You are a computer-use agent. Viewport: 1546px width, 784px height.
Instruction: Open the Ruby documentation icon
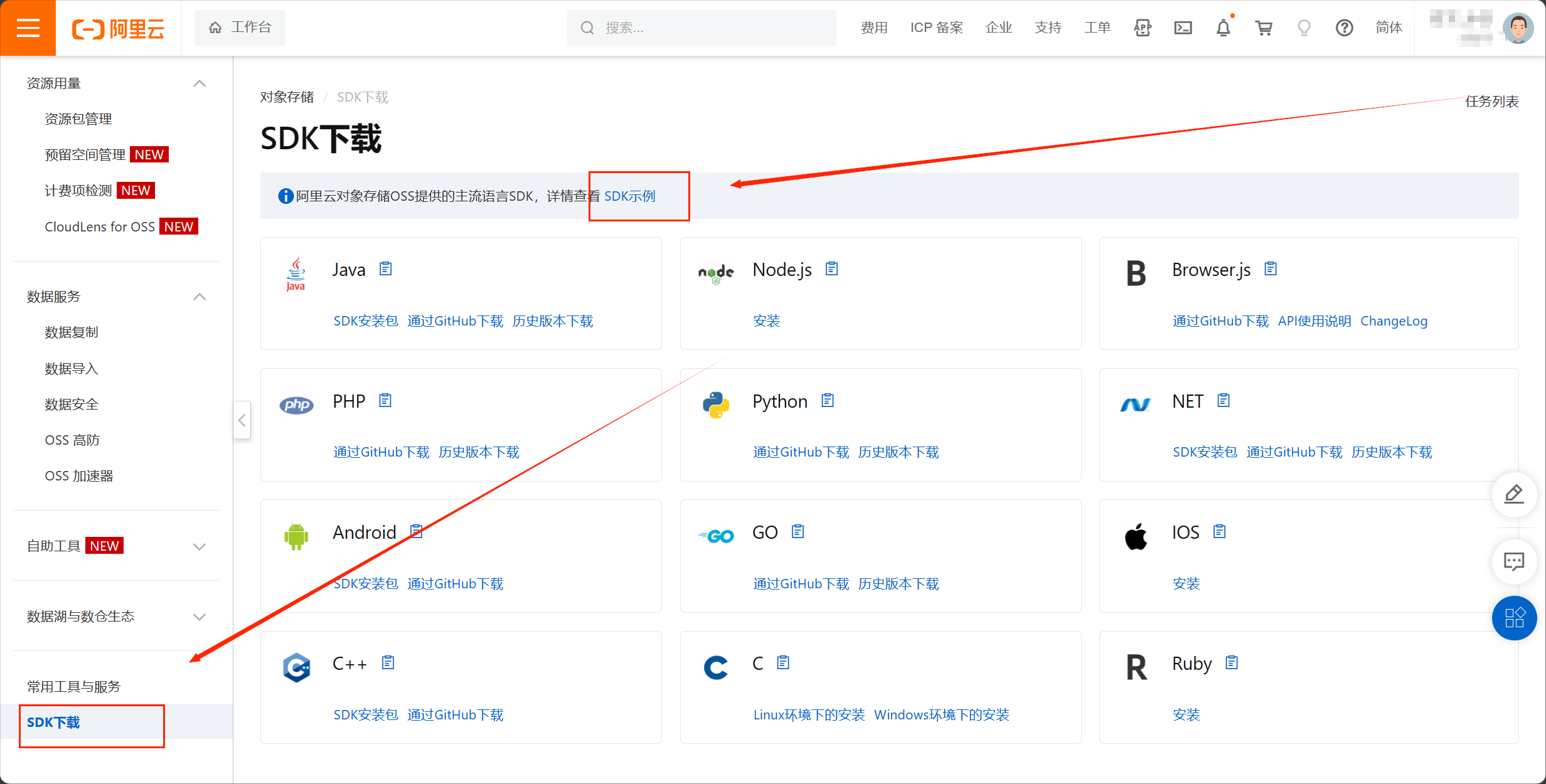pyautogui.click(x=1232, y=662)
